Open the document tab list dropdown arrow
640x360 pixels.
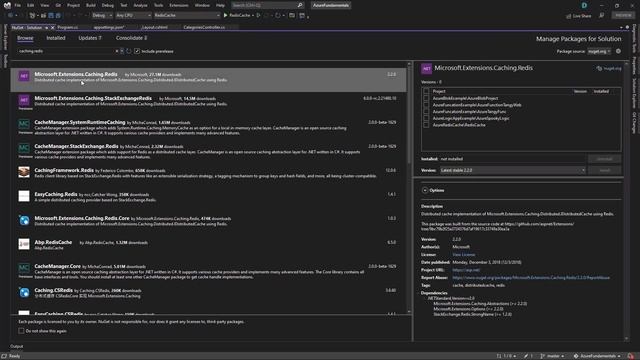coord(620,27)
